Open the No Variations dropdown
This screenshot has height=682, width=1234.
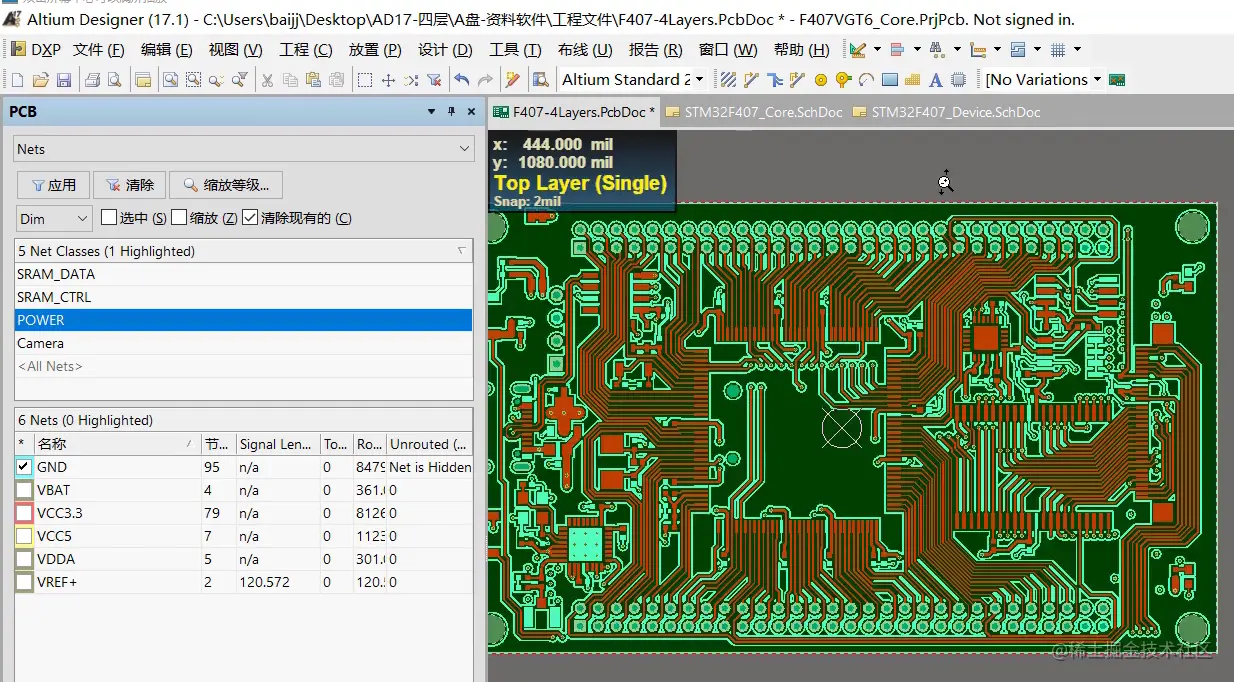click(1043, 80)
